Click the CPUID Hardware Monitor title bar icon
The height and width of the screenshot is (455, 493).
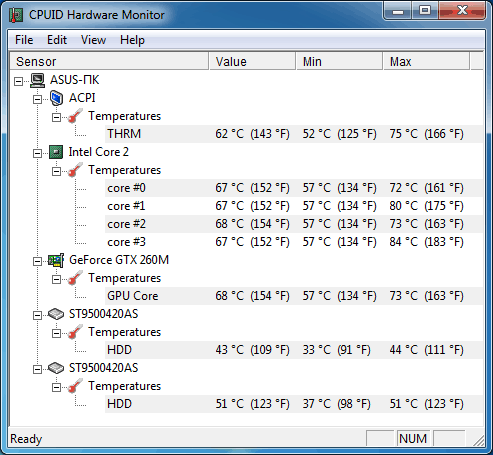pyautogui.click(x=16, y=15)
